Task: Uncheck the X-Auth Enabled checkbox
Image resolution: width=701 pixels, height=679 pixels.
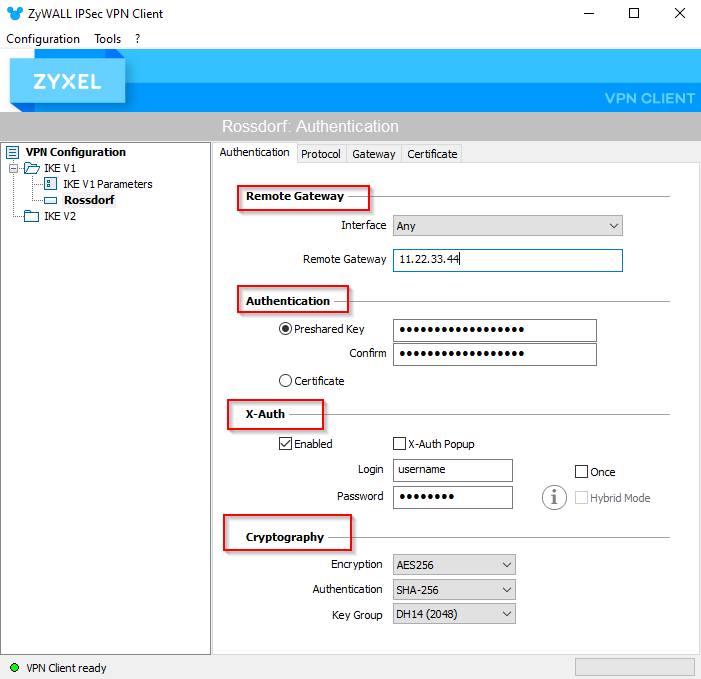Action: 286,444
